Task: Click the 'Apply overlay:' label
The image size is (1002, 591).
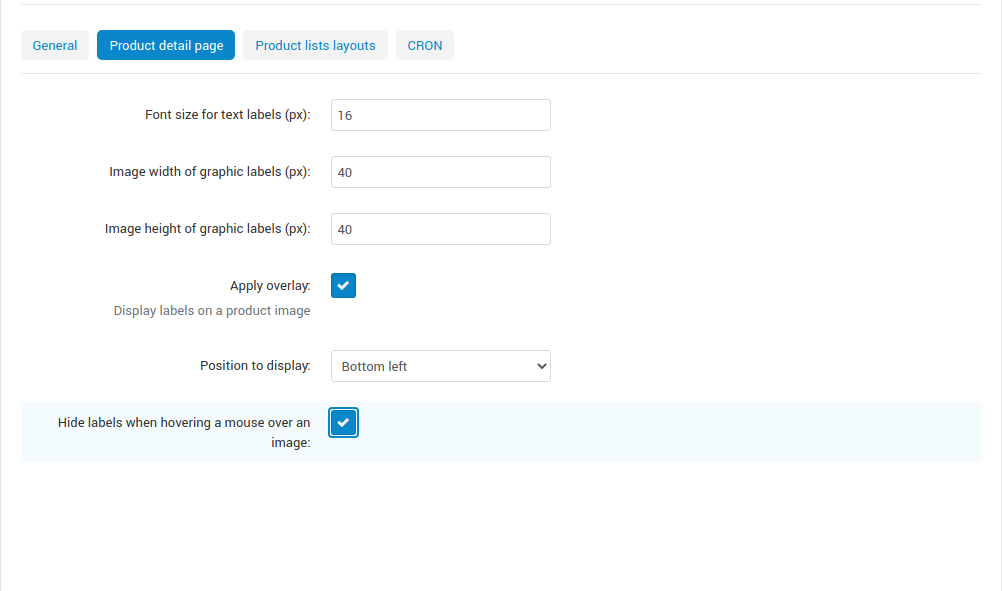Action: pos(270,286)
